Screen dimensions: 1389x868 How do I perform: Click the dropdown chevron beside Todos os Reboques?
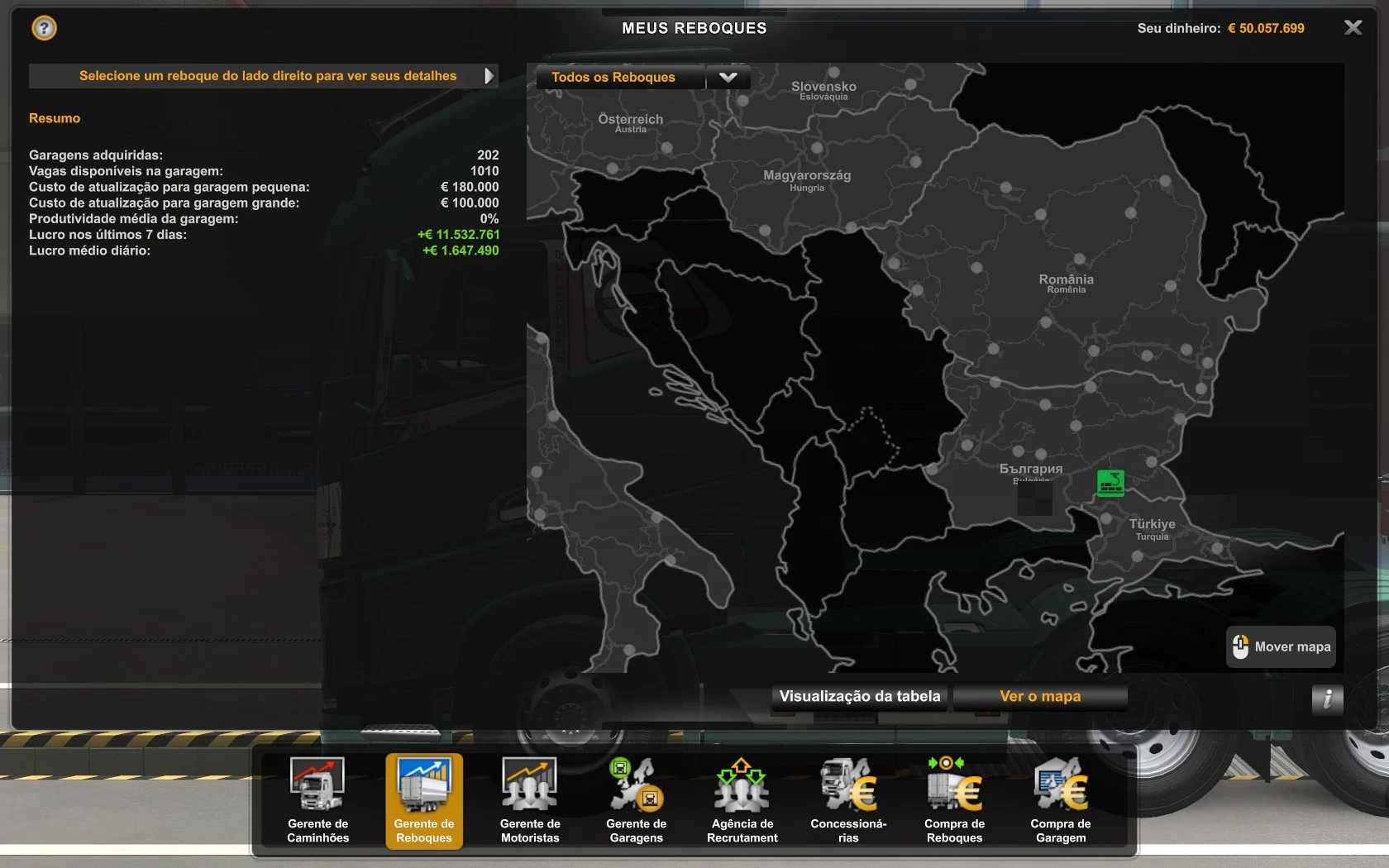coord(728,77)
